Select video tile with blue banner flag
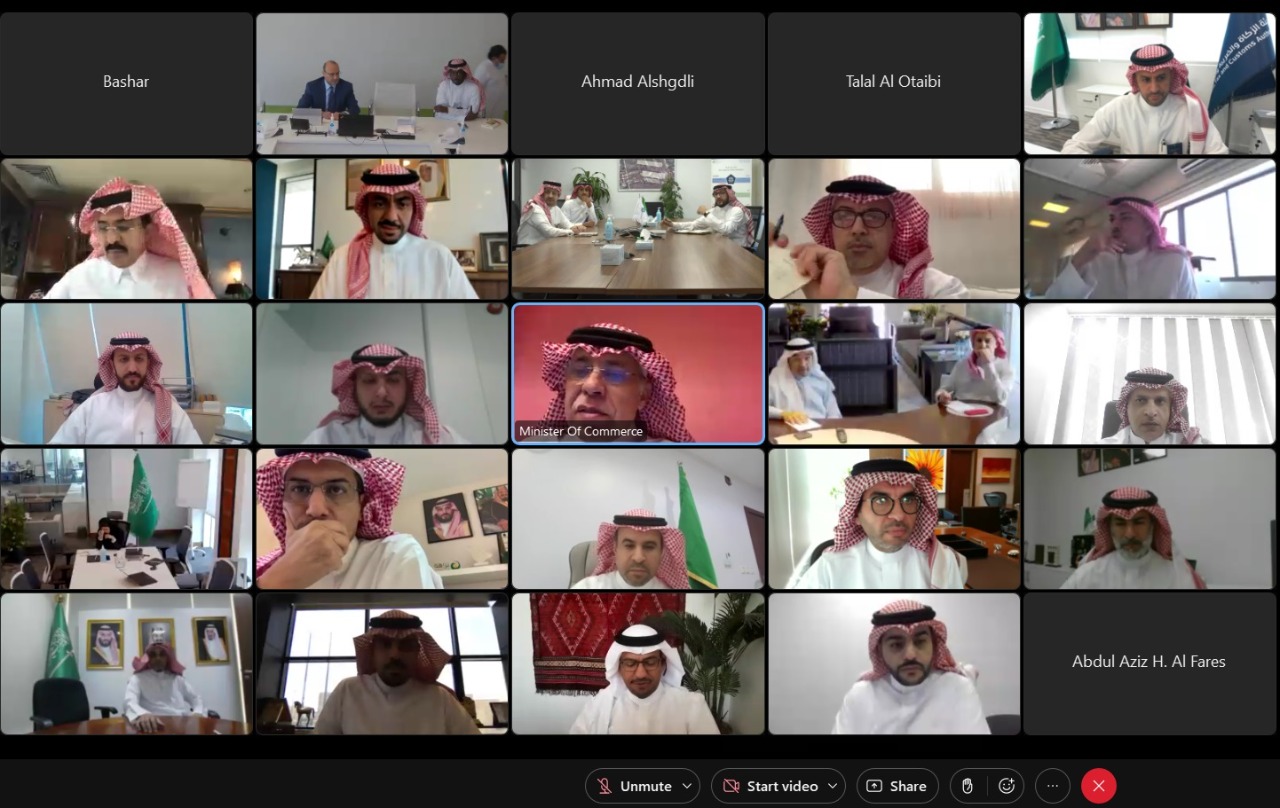Screen dimensions: 1280x808 click(1149, 82)
